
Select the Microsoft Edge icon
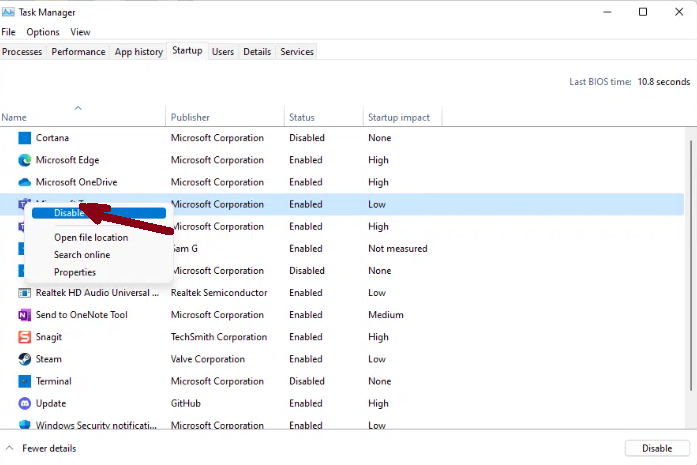pos(25,160)
